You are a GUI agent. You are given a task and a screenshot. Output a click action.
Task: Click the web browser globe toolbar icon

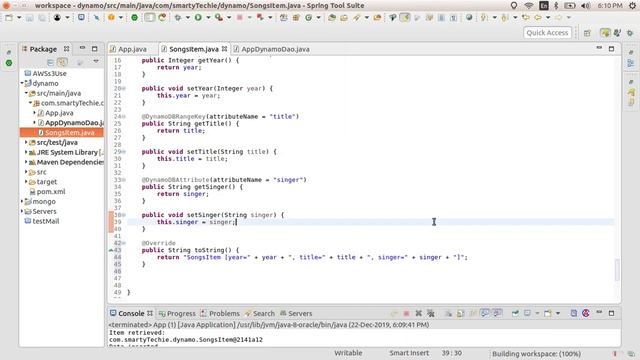click(x=469, y=18)
